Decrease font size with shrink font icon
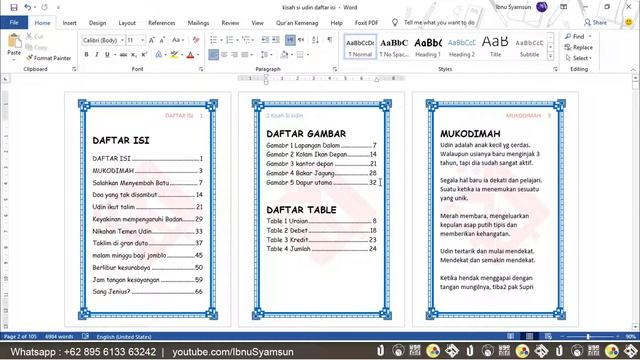The height and width of the screenshot is (360, 640). click(x=162, y=40)
